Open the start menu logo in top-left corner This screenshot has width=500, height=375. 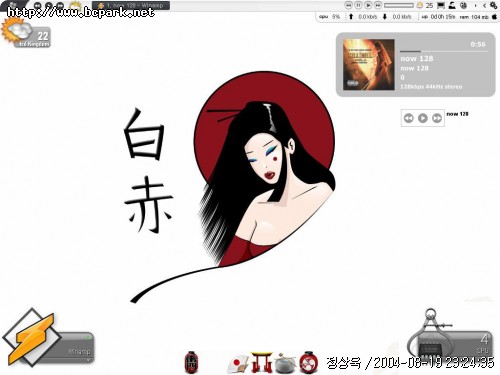click(x=13, y=4)
